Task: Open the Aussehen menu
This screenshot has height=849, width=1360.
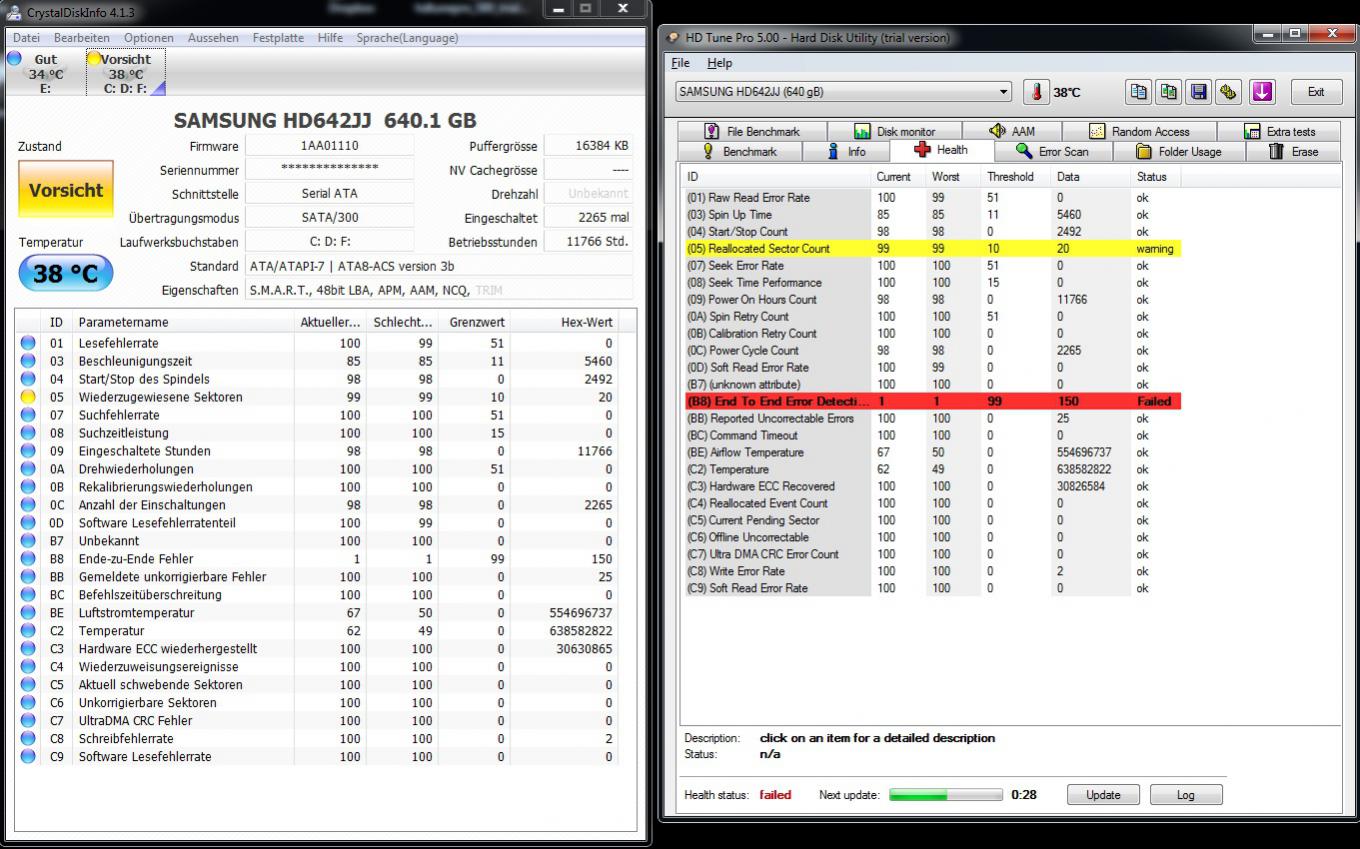Action: [x=213, y=38]
